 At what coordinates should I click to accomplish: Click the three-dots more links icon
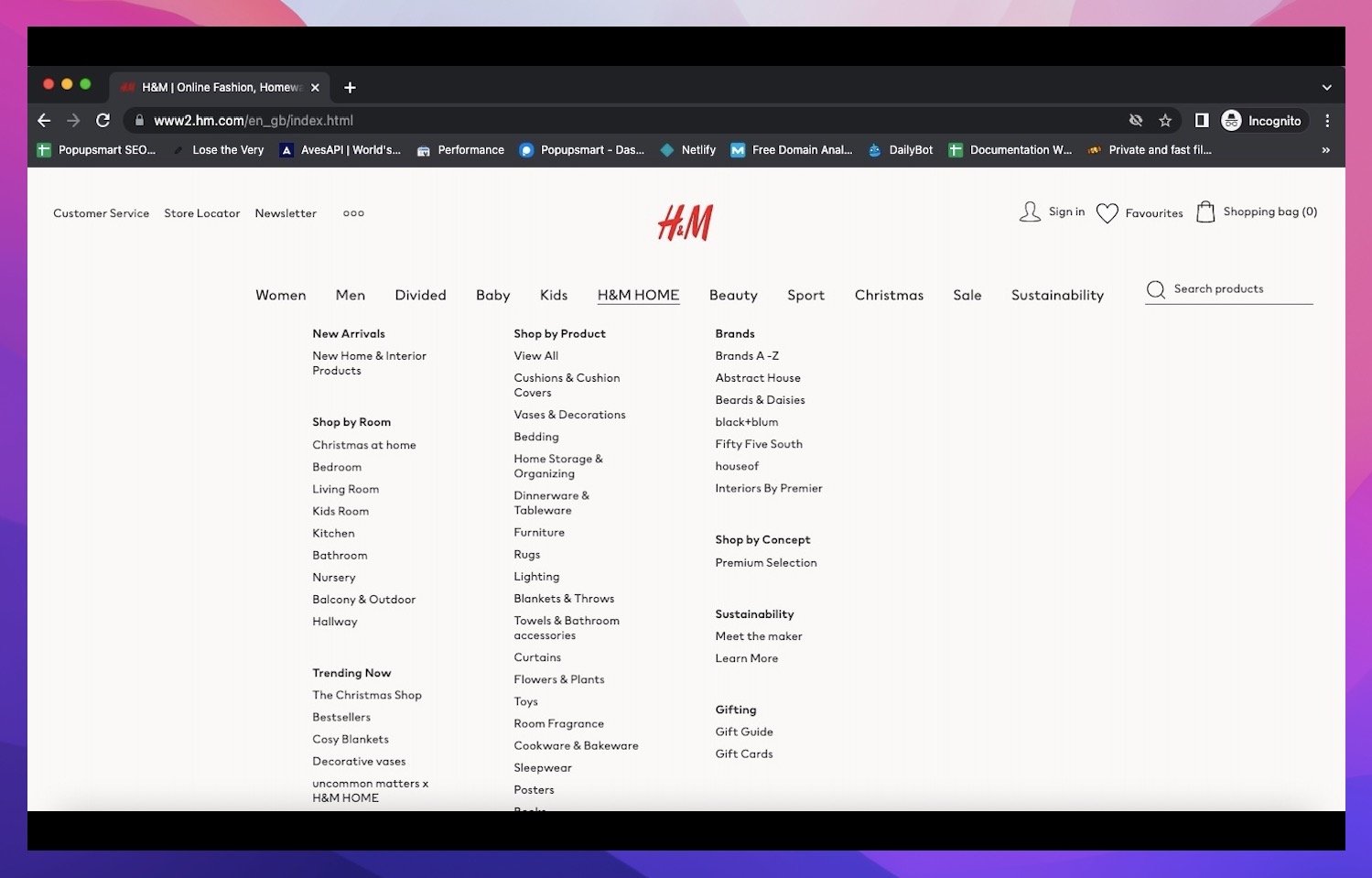(x=353, y=213)
